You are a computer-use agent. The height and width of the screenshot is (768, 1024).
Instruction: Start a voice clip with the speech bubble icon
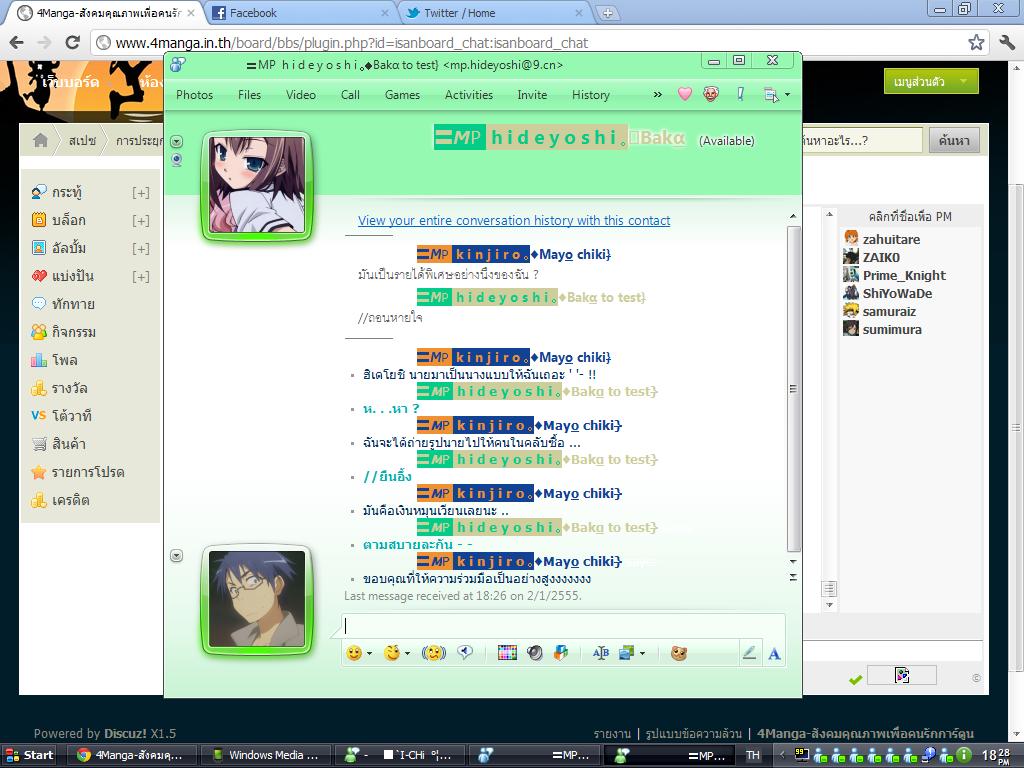465,653
